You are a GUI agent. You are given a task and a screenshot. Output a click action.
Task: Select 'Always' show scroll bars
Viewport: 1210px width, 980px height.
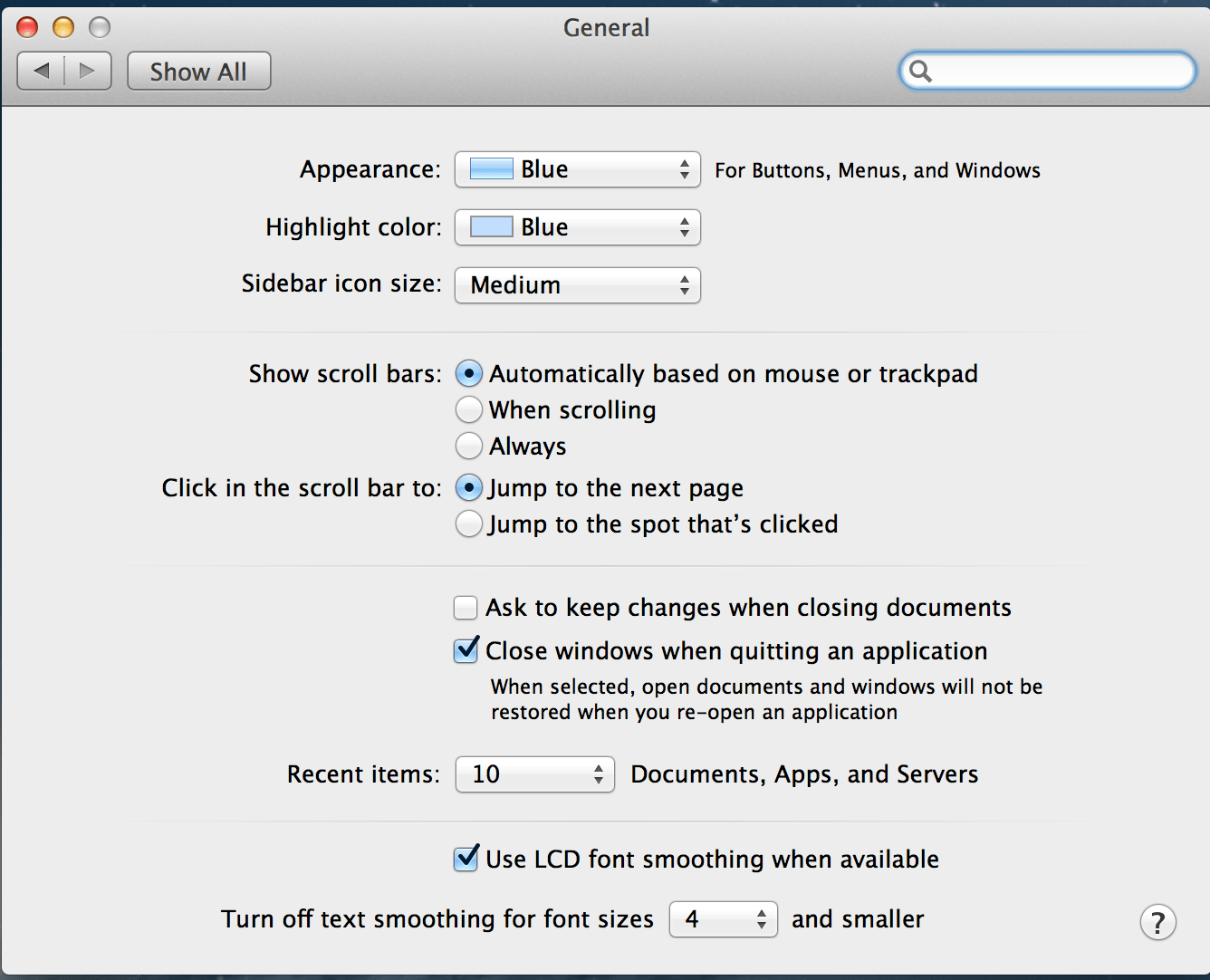point(468,446)
